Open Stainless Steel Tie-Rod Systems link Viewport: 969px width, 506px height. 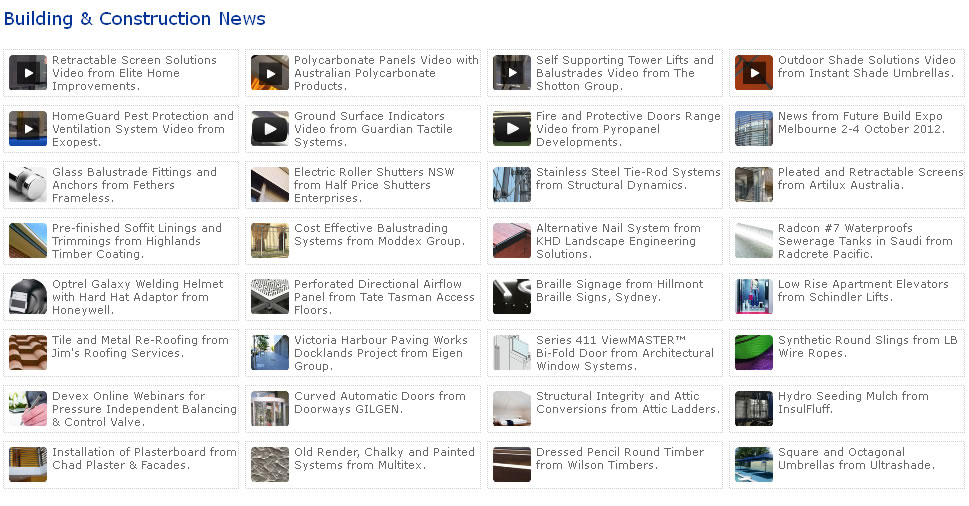[x=628, y=179]
